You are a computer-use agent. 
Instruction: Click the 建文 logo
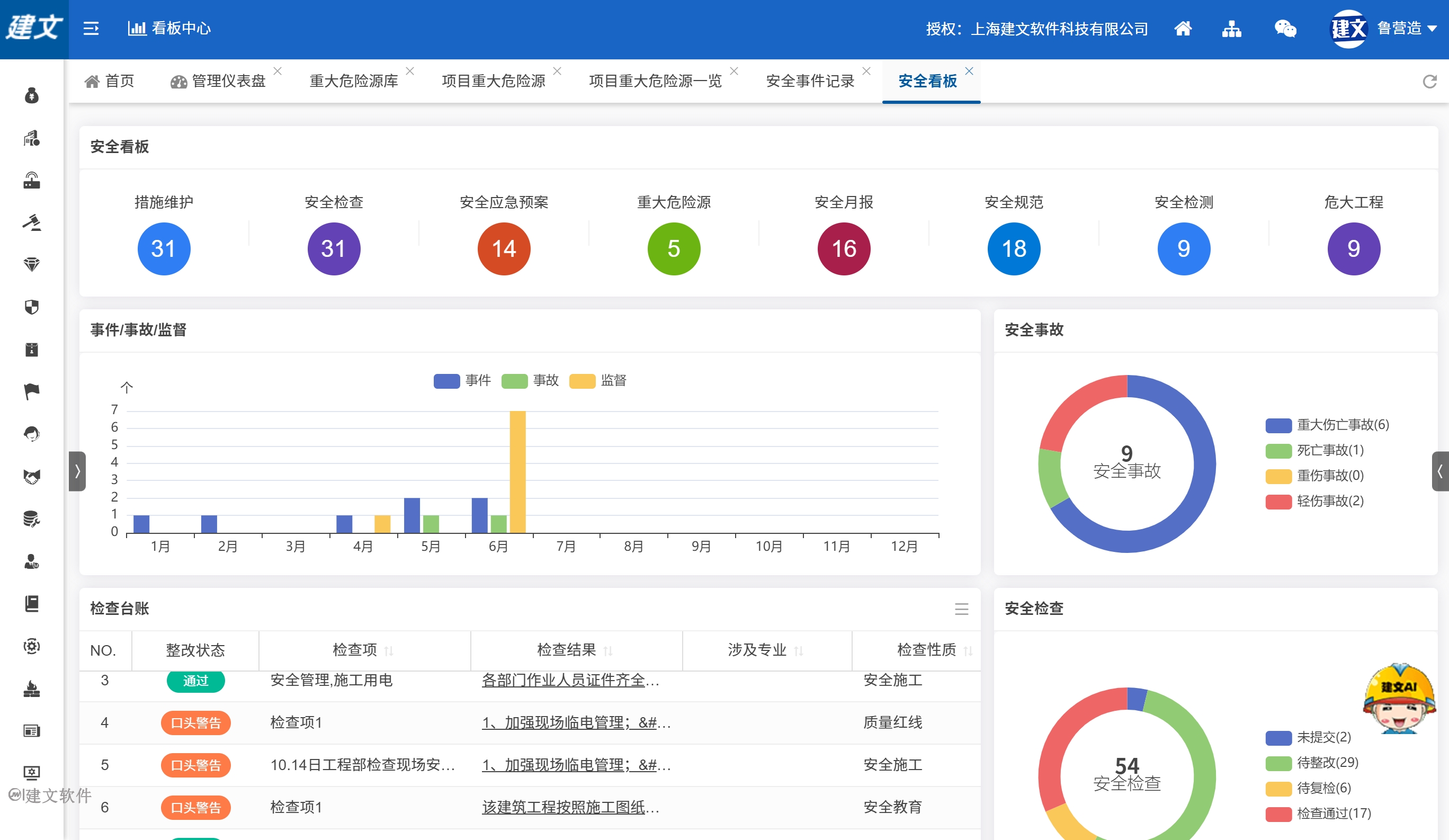tap(34, 29)
